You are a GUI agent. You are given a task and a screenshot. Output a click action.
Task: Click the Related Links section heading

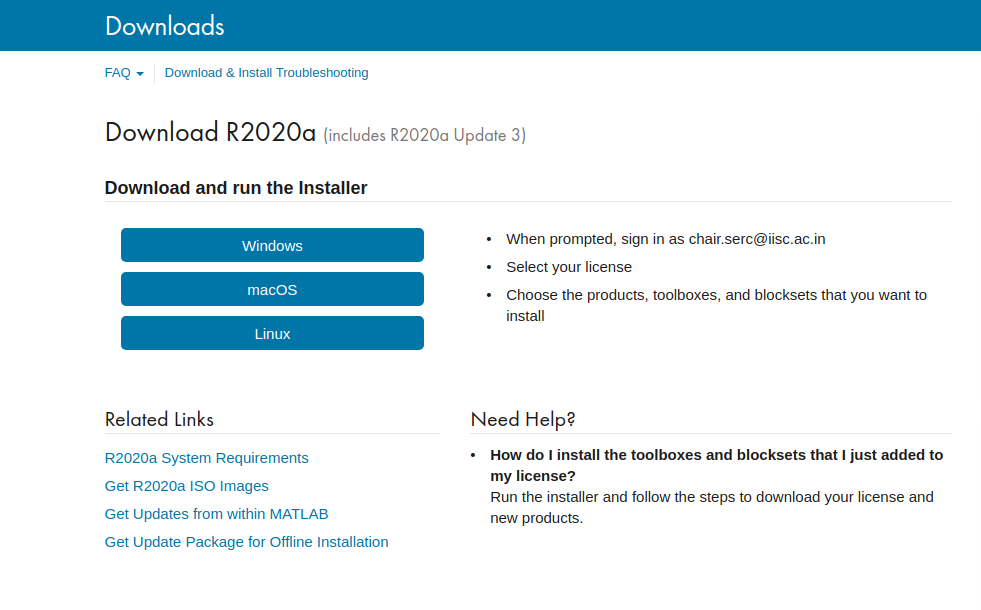coord(159,420)
